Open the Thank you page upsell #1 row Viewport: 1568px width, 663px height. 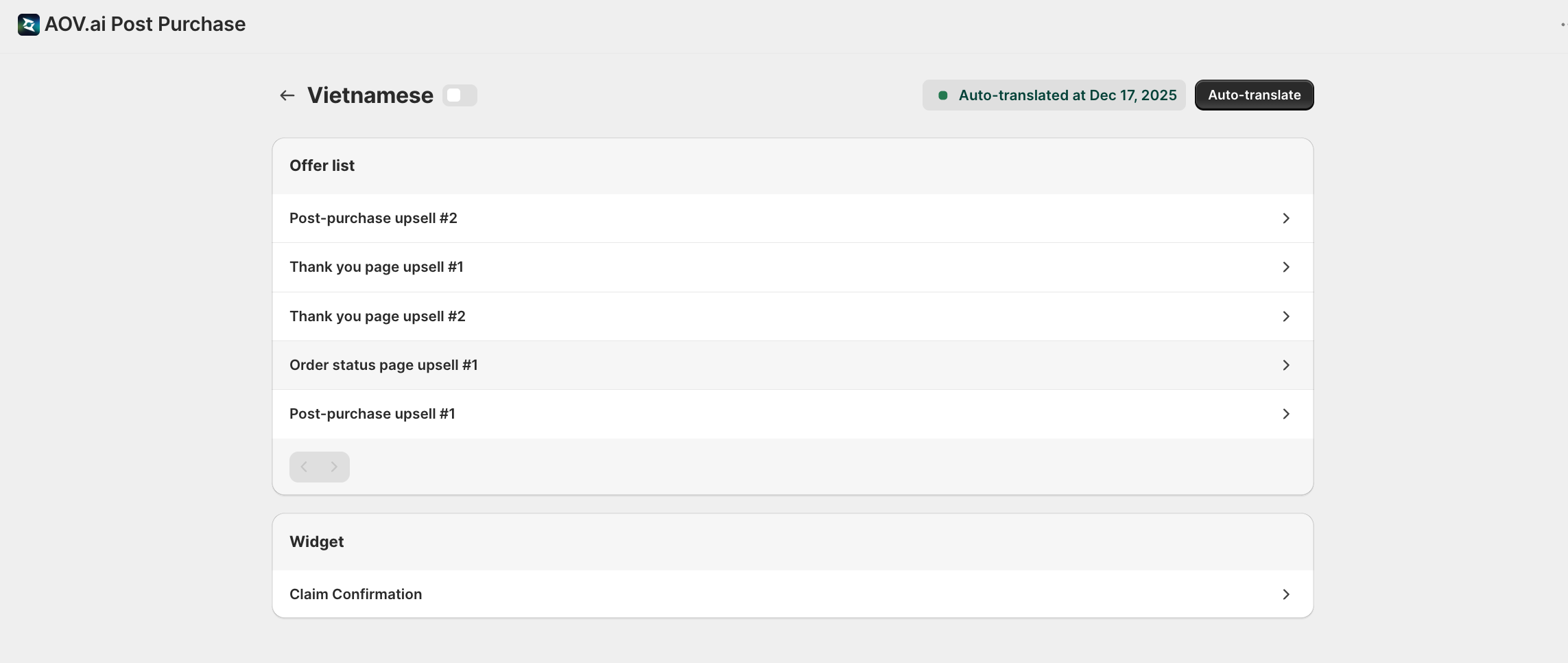click(793, 267)
